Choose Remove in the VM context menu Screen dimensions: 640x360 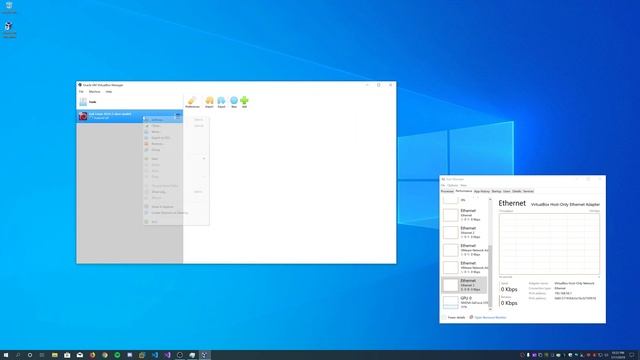click(x=176, y=144)
